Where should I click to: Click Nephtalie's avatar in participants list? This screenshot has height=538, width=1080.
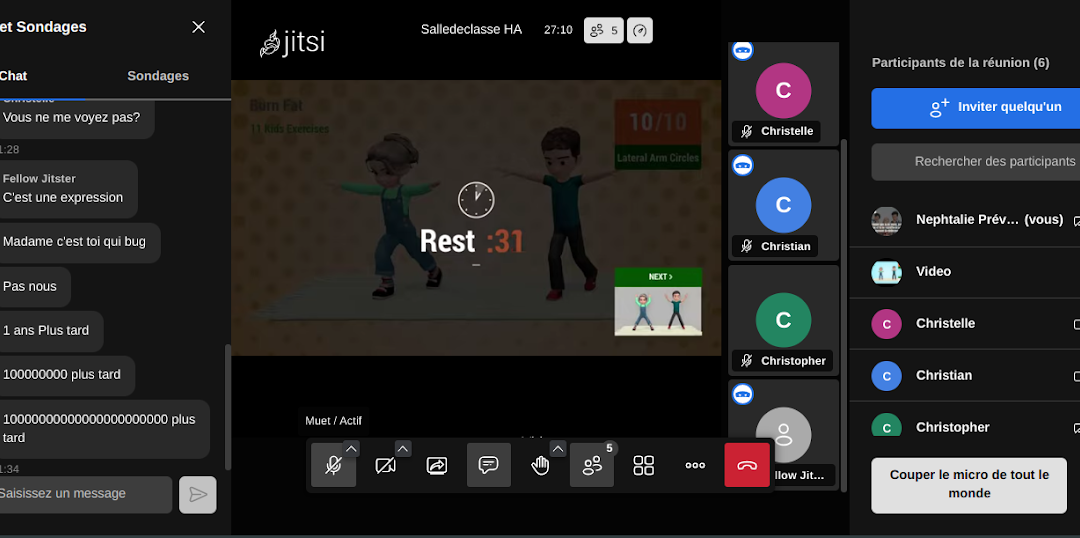tap(886, 220)
